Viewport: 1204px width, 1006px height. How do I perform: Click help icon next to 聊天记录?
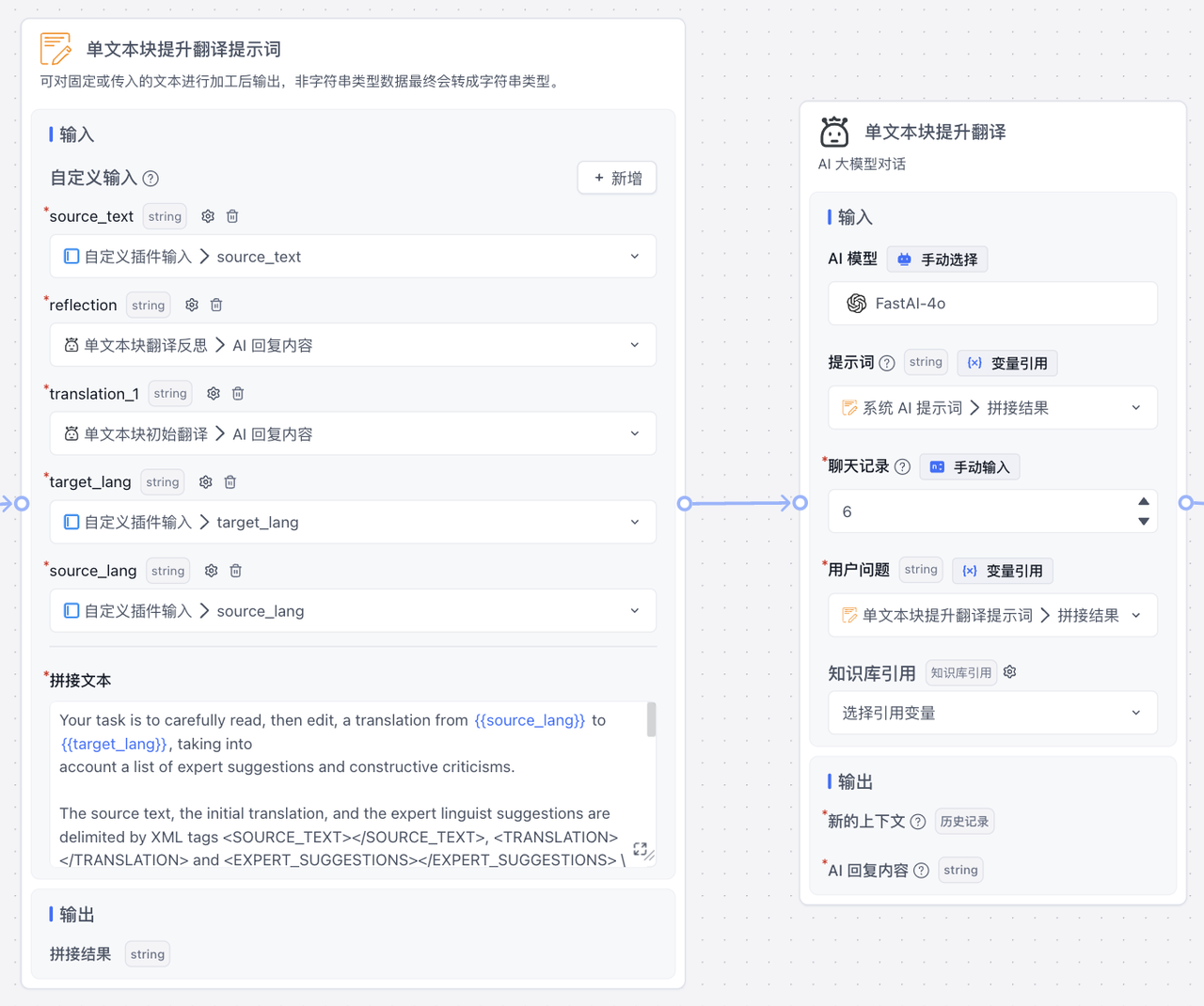[x=902, y=467]
